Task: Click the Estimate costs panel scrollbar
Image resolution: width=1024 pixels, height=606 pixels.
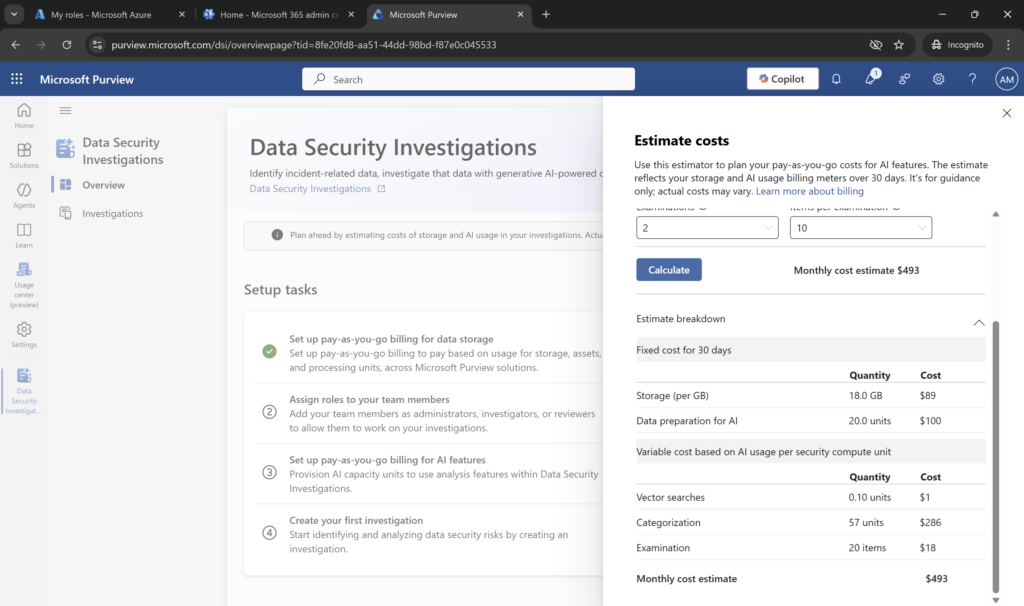Action: (994, 450)
